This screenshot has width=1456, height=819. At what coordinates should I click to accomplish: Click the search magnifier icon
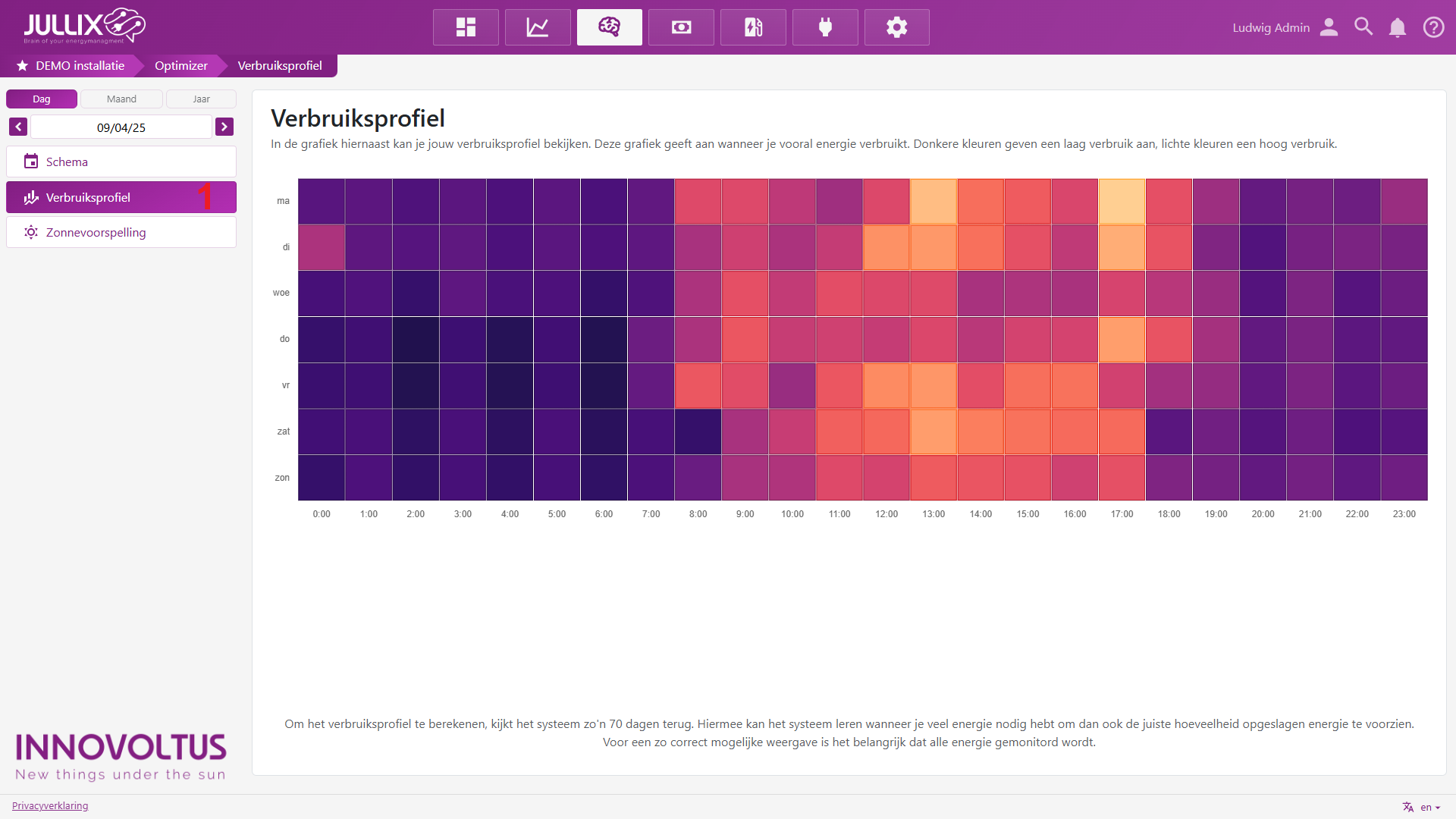pyautogui.click(x=1363, y=27)
